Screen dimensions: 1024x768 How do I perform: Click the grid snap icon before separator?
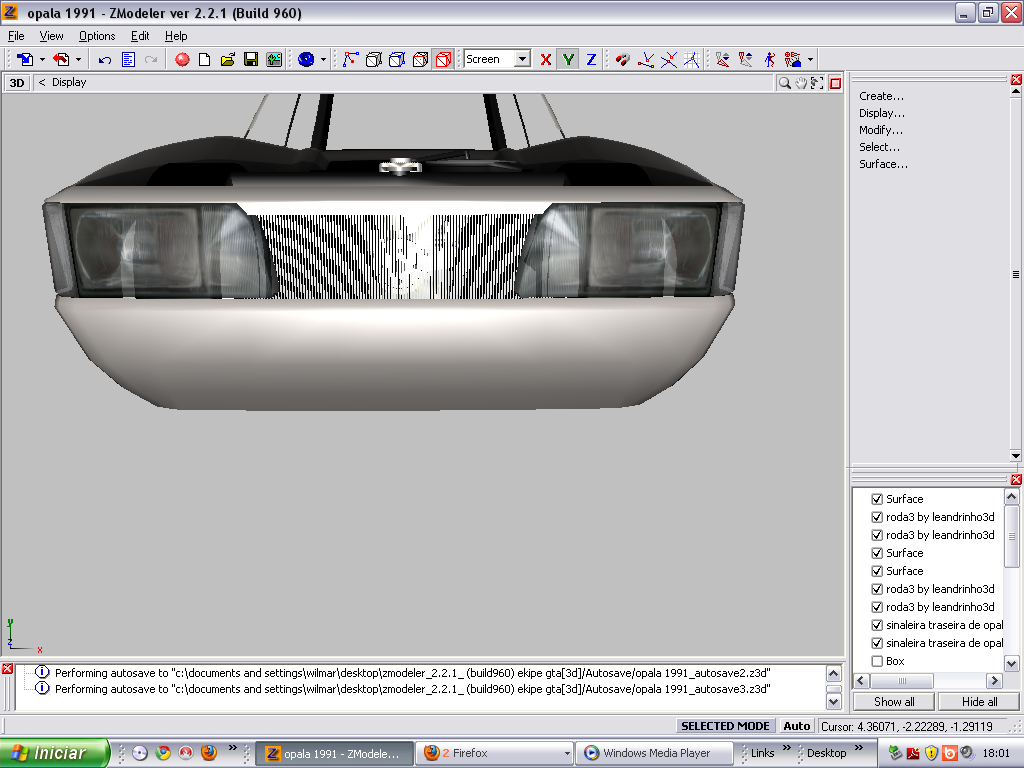coord(692,59)
